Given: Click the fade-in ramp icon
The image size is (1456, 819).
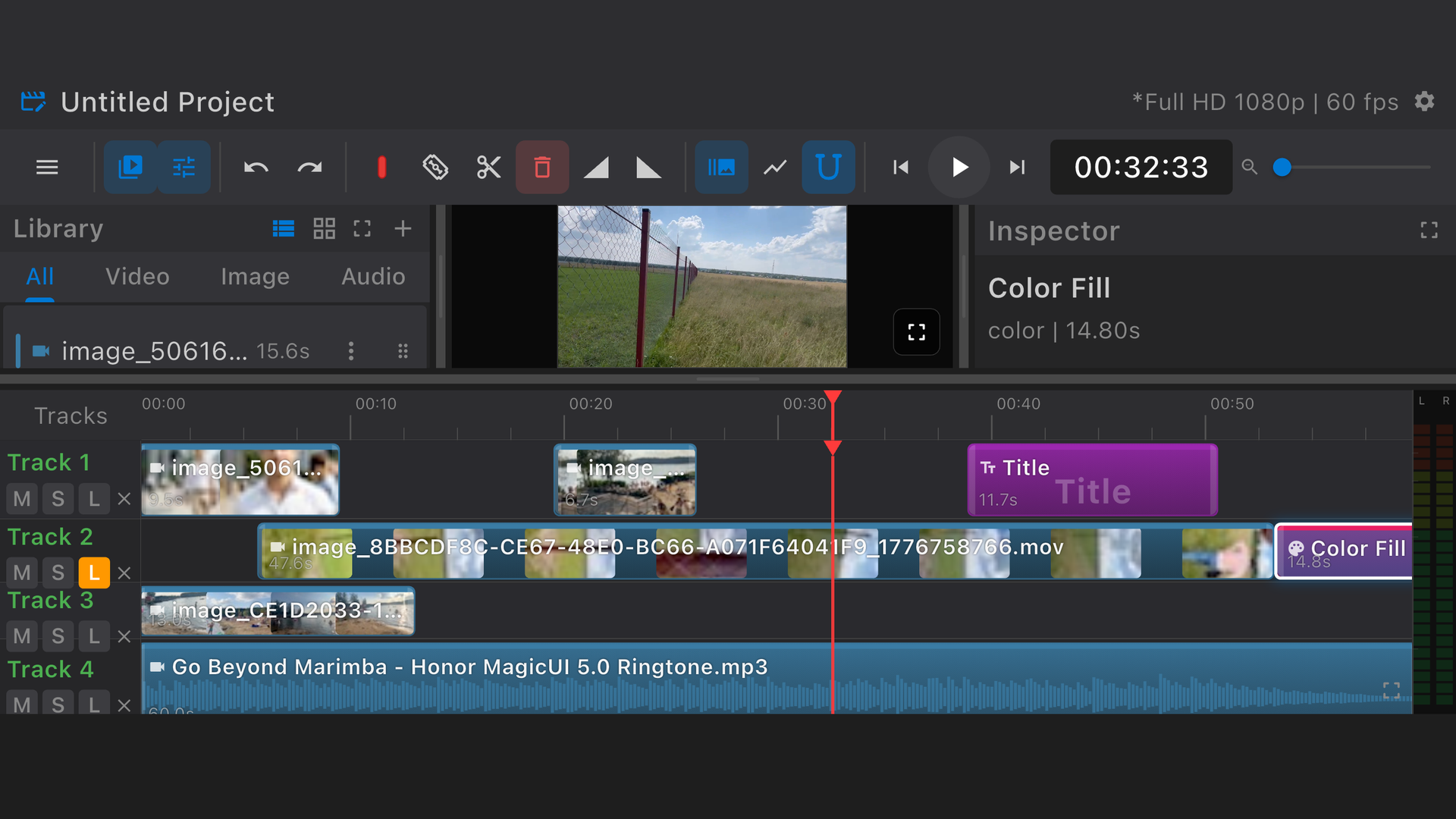Looking at the screenshot, I should point(596,167).
